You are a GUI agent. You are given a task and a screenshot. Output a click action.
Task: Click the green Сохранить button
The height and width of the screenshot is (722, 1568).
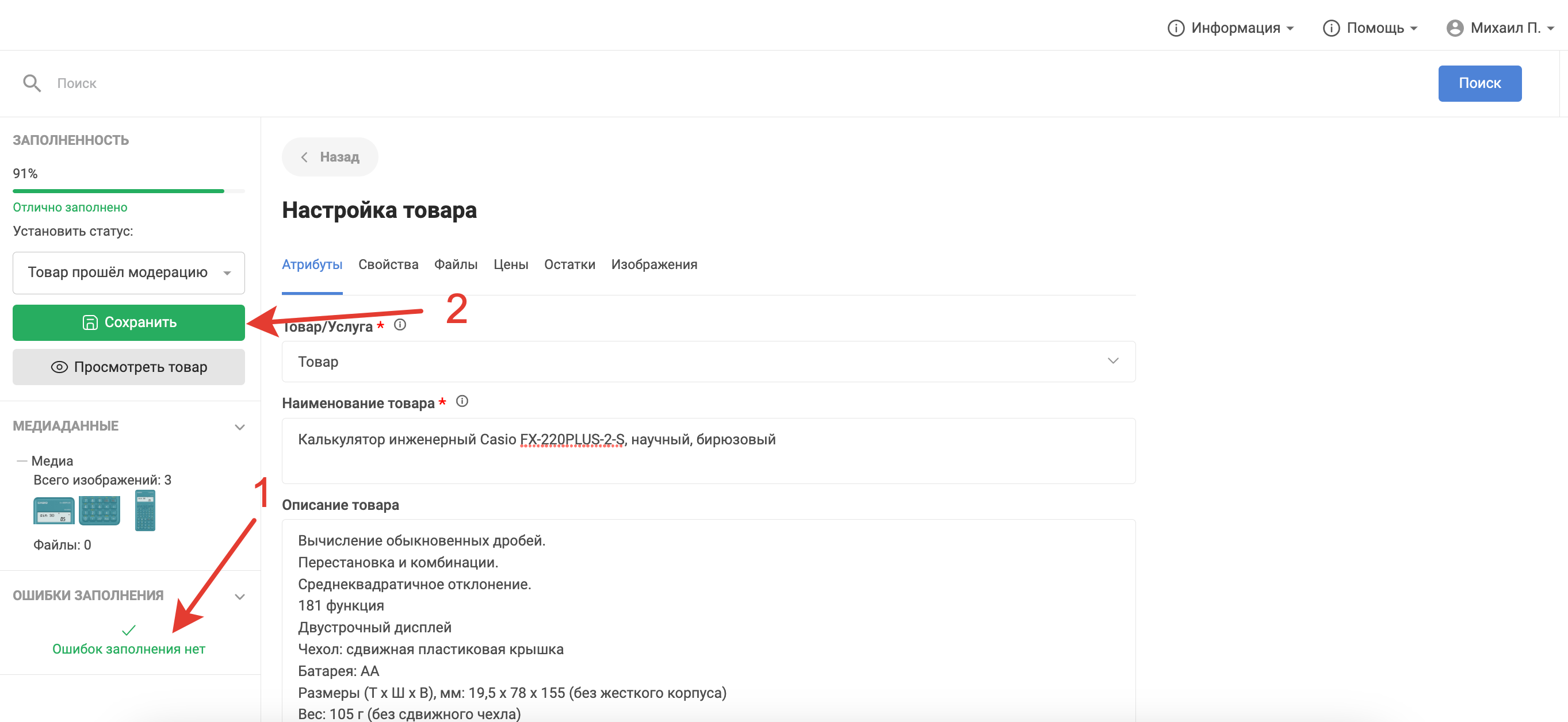(128, 322)
